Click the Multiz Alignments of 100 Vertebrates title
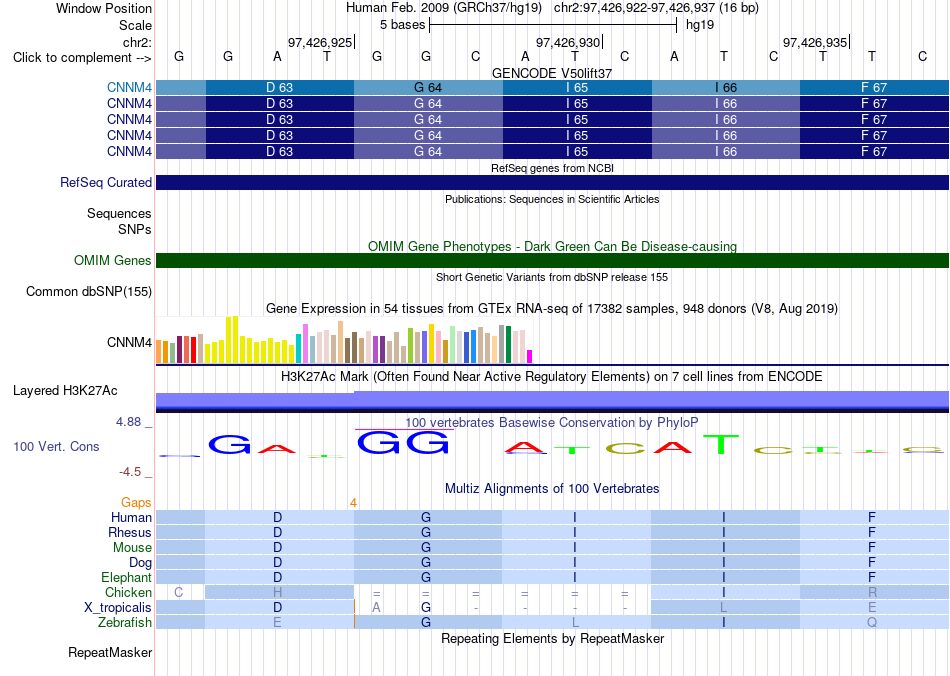Viewport: 950px width, 676px height. coord(552,488)
